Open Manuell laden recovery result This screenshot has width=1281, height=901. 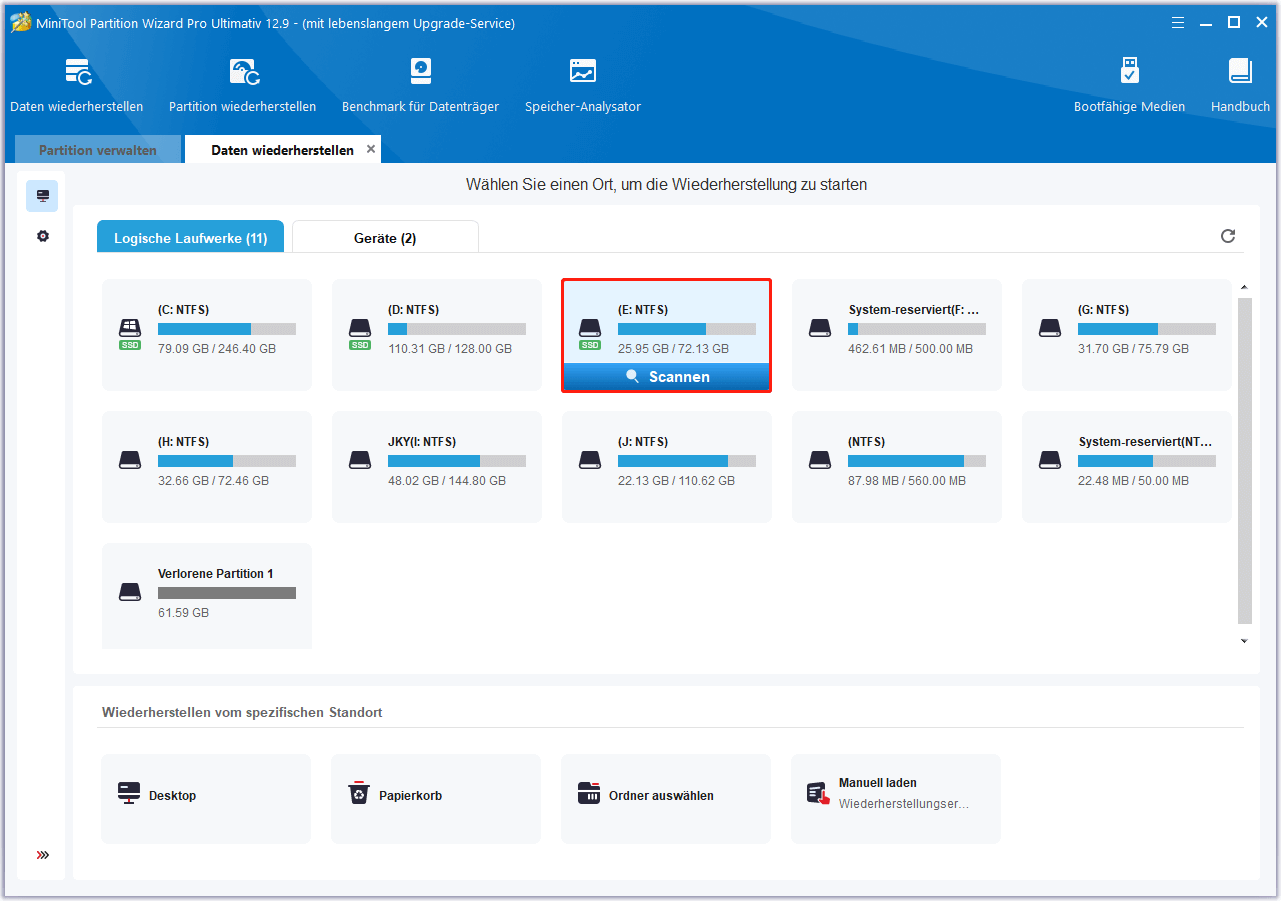896,799
